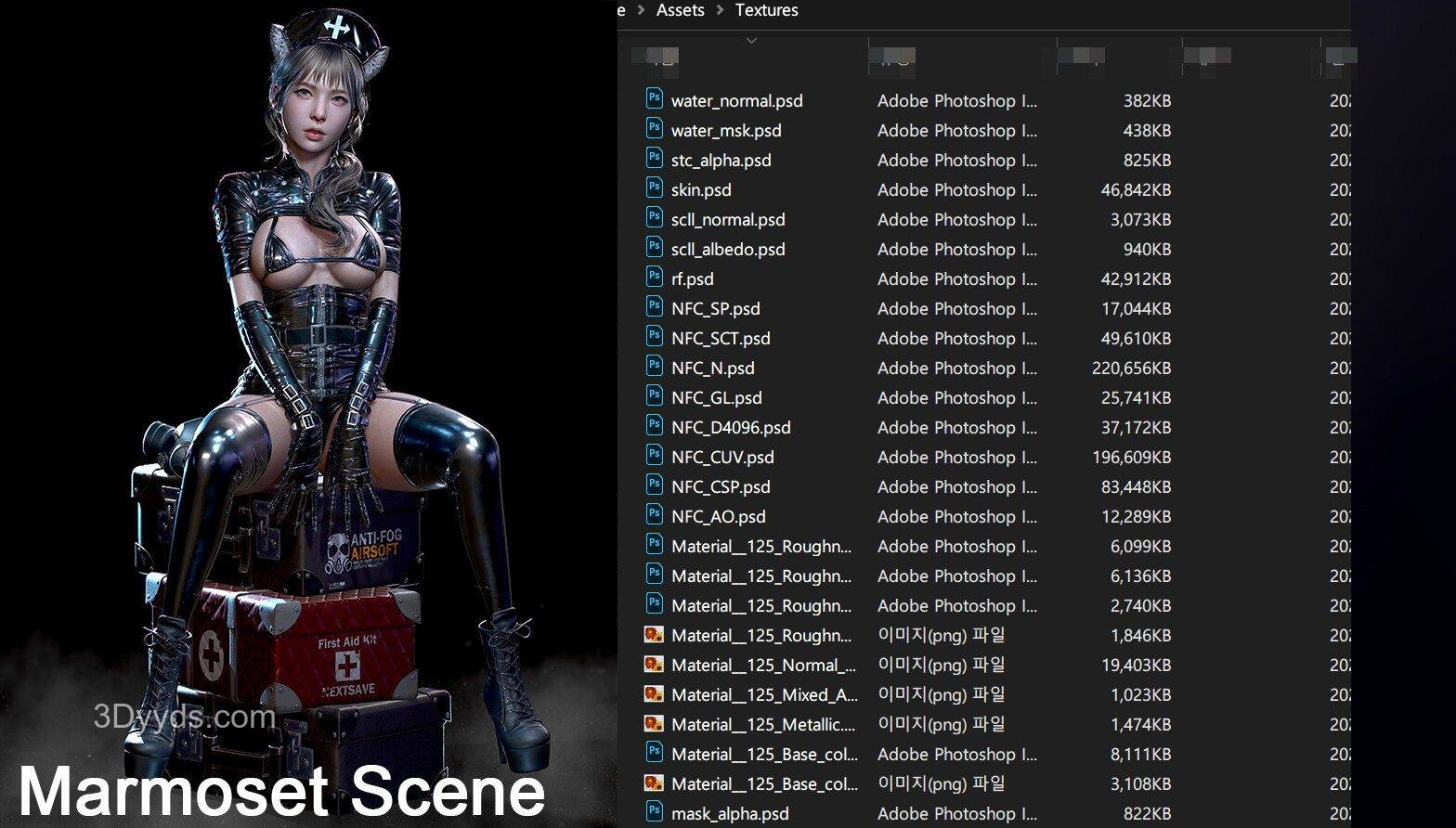Click the sort arrow above the name column
Image resolution: width=1456 pixels, height=828 pixels.
tap(751, 41)
